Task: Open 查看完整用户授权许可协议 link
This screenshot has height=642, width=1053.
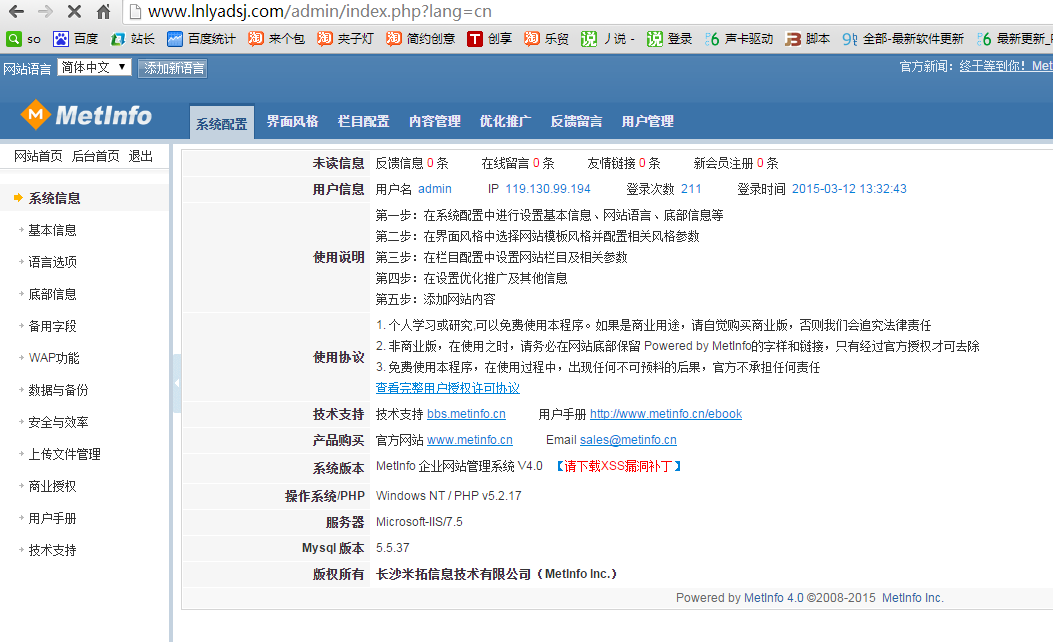Action: click(x=448, y=388)
